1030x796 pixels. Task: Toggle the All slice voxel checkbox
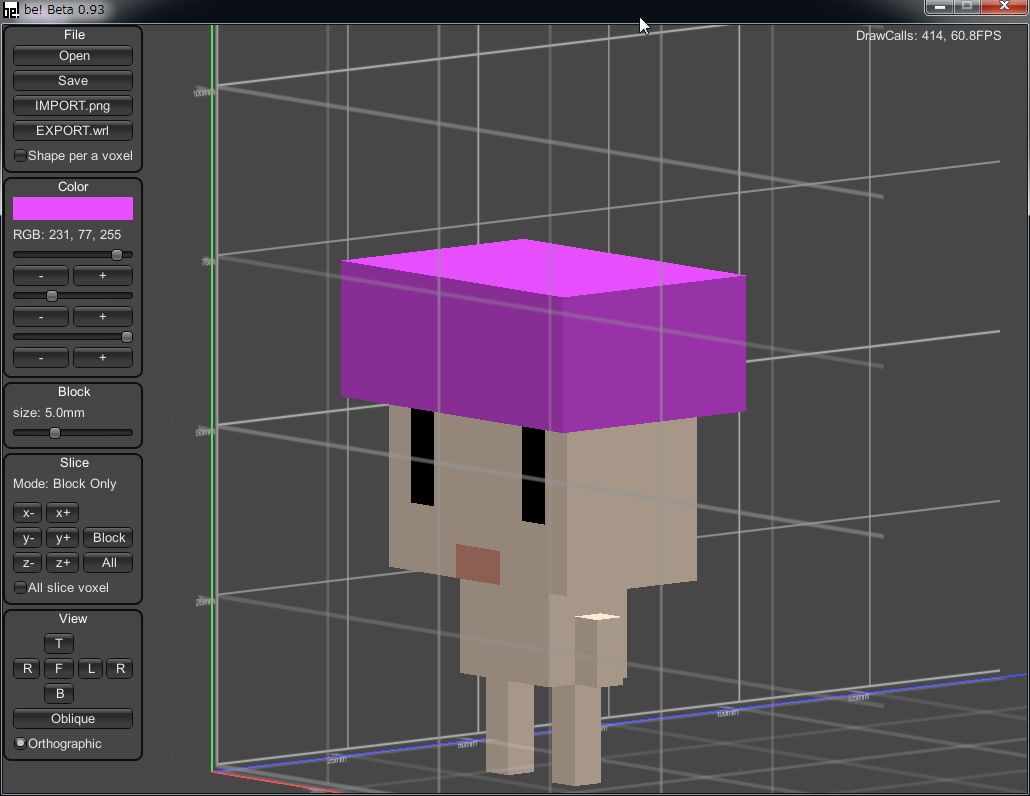tap(21, 588)
